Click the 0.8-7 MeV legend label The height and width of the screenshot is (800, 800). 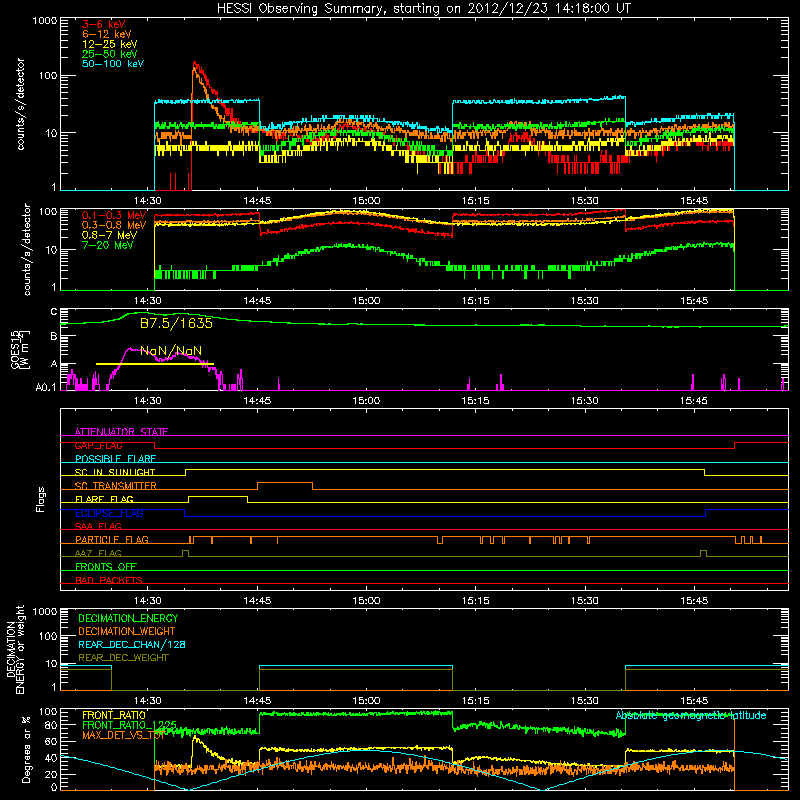tap(109, 235)
